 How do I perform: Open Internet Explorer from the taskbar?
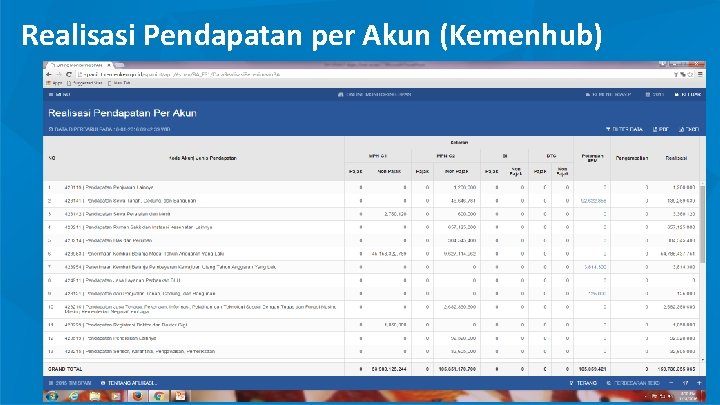coord(73,396)
